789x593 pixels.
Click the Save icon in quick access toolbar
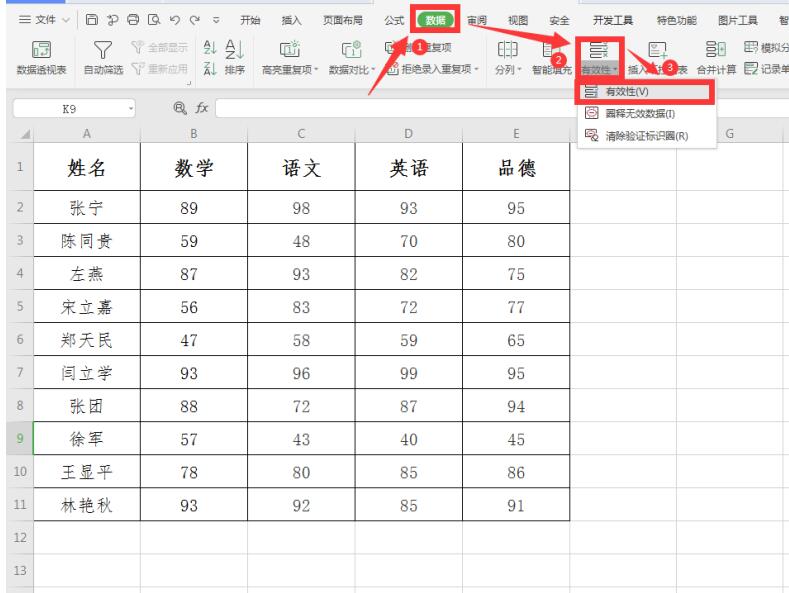tap(92, 20)
